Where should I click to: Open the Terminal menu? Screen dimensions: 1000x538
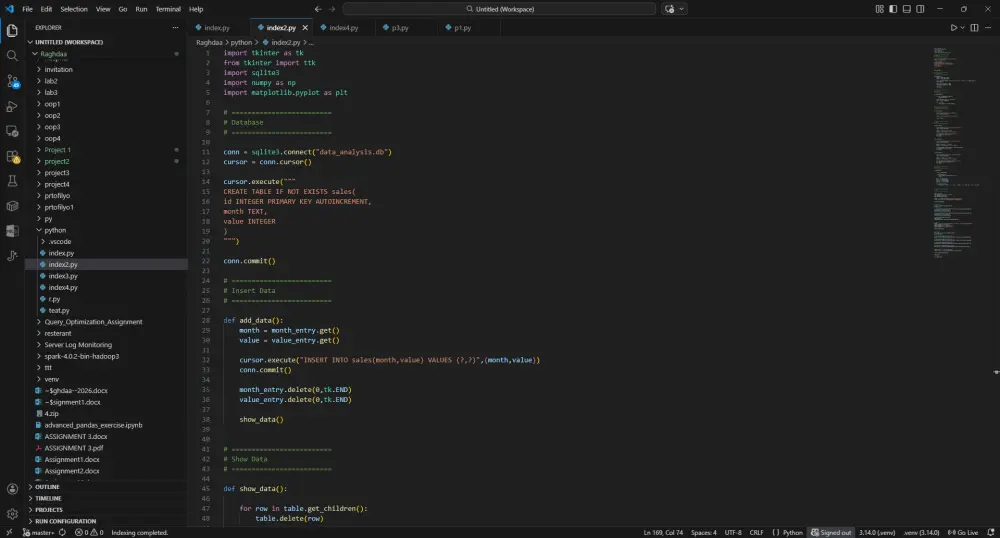point(168,9)
